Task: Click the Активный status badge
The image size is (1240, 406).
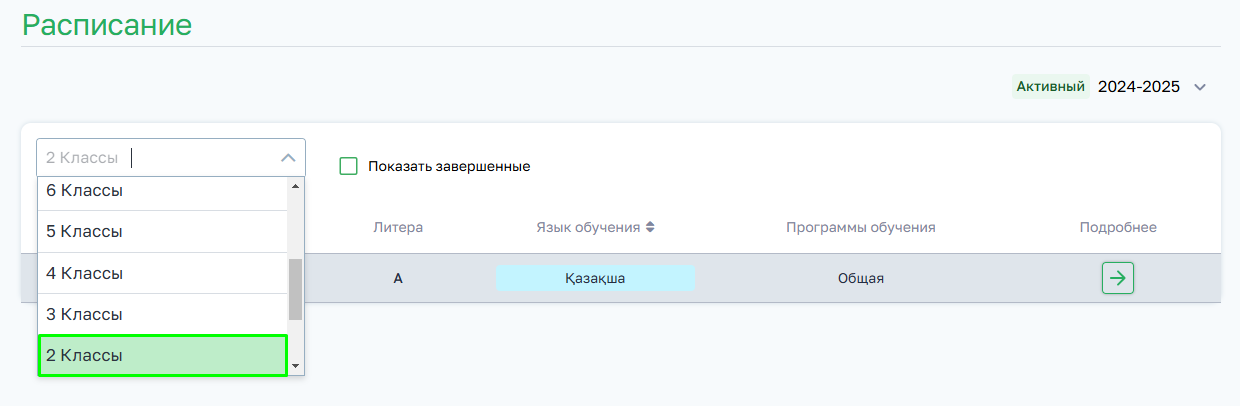Action: 1051,87
